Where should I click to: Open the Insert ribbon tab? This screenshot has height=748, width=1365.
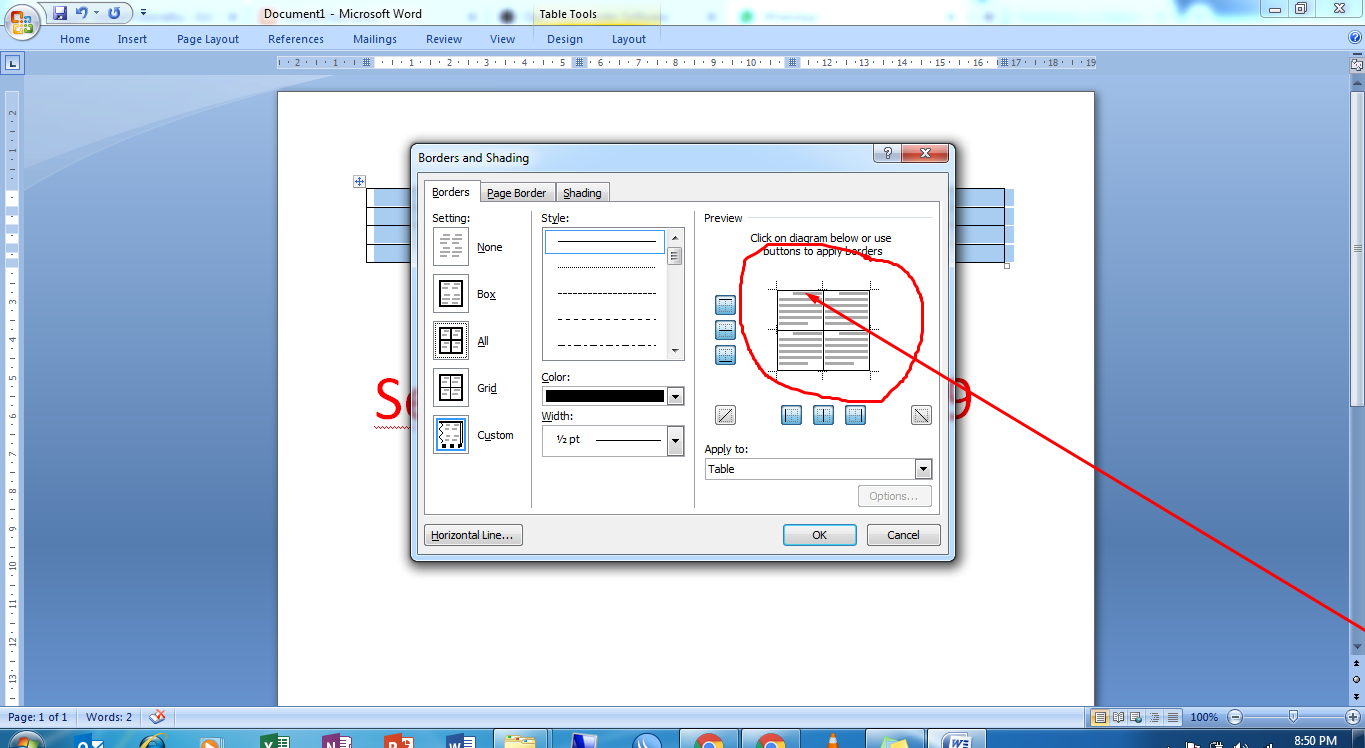click(132, 39)
